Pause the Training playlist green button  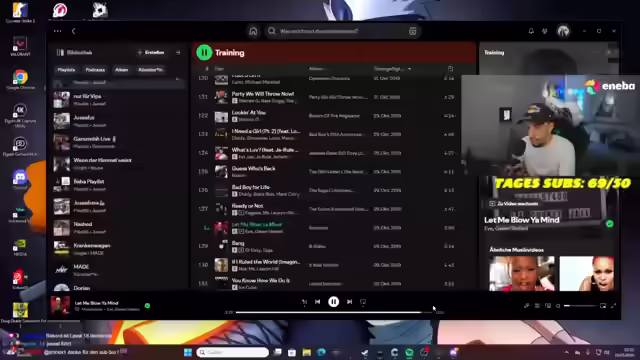point(204,52)
